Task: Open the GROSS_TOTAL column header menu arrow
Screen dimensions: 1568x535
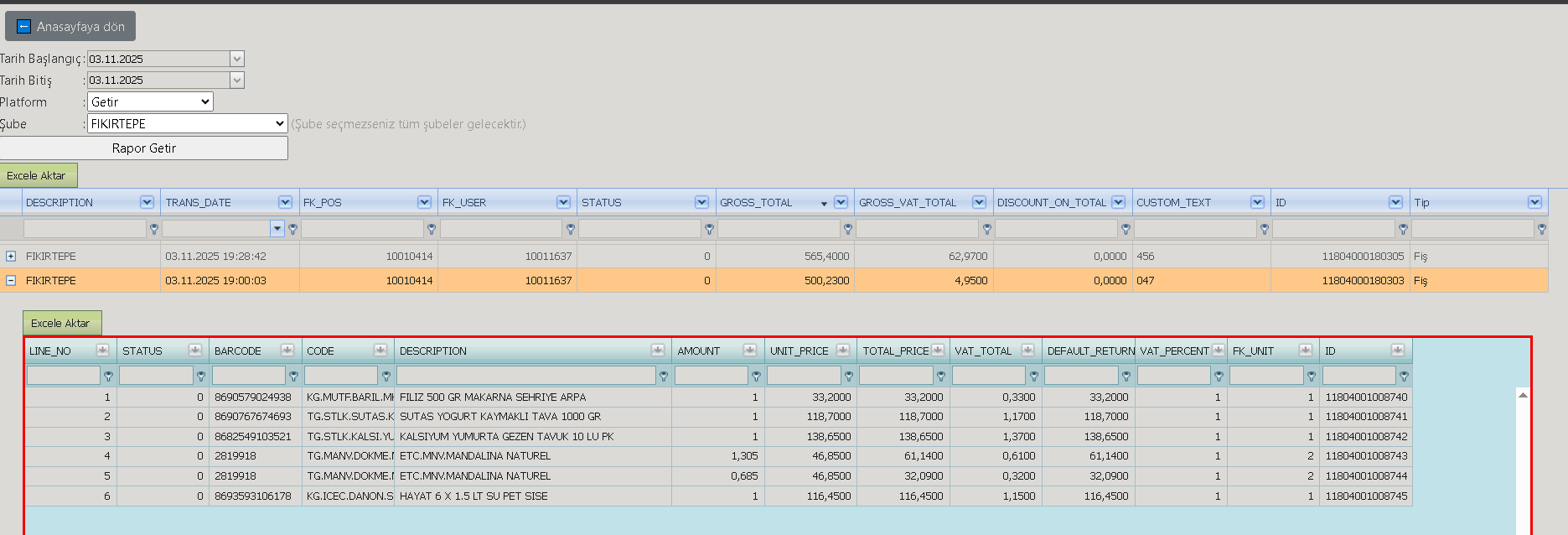Action: coord(841,202)
